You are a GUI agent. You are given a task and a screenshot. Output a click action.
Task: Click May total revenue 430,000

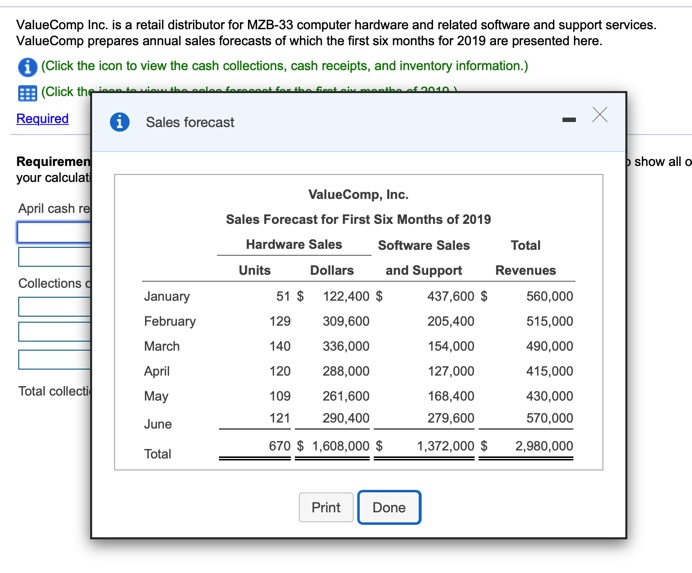(549, 396)
